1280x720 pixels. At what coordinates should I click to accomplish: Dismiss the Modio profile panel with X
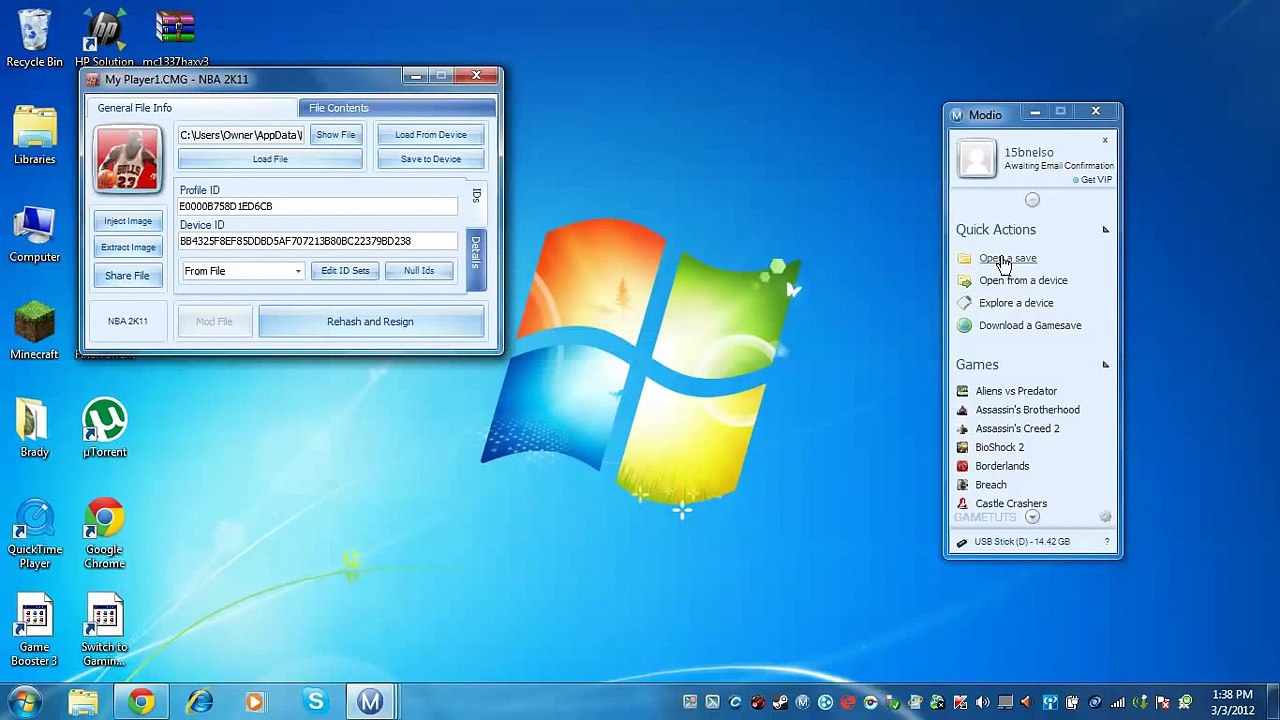click(1105, 141)
